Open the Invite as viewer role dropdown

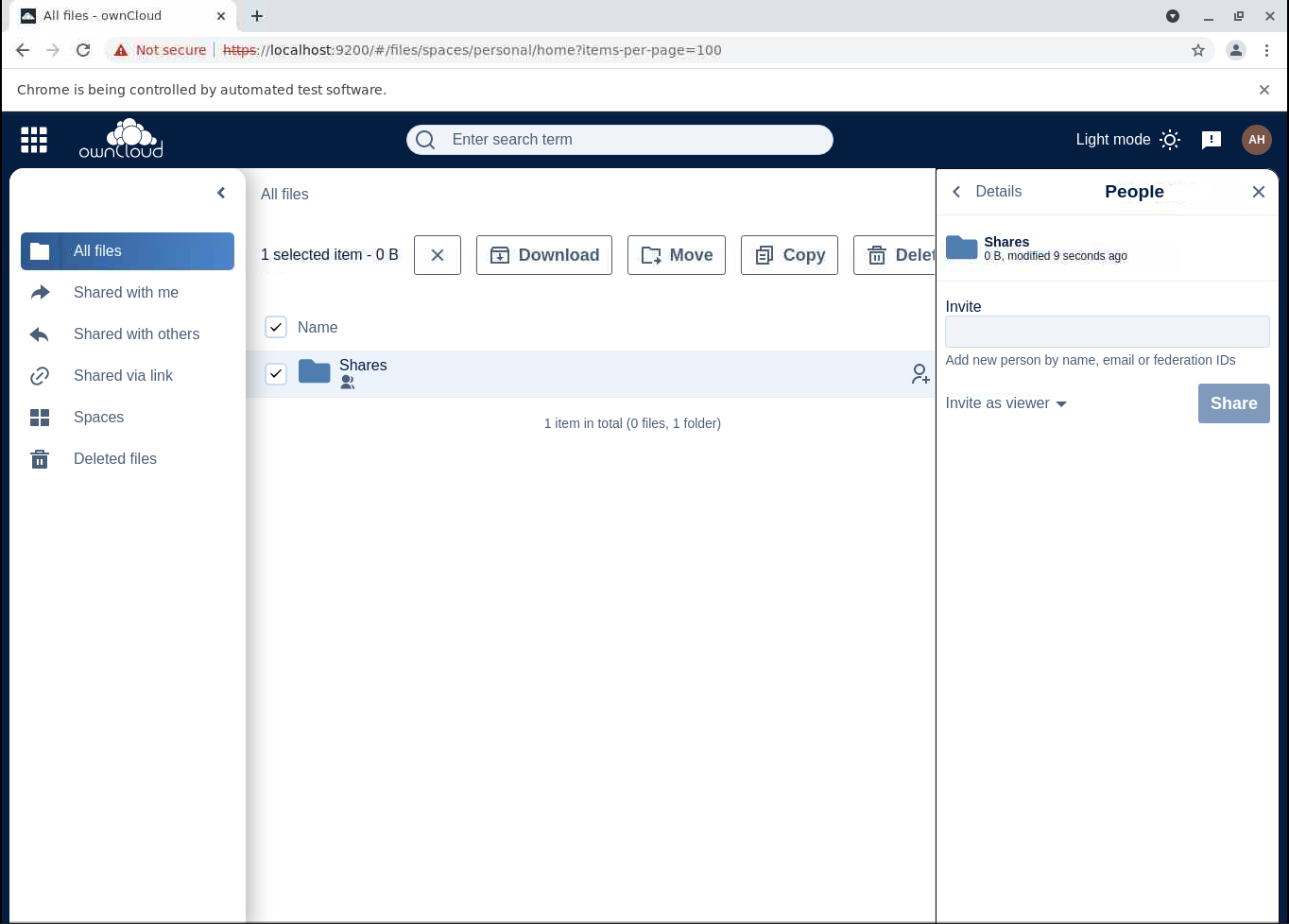[x=1005, y=403]
